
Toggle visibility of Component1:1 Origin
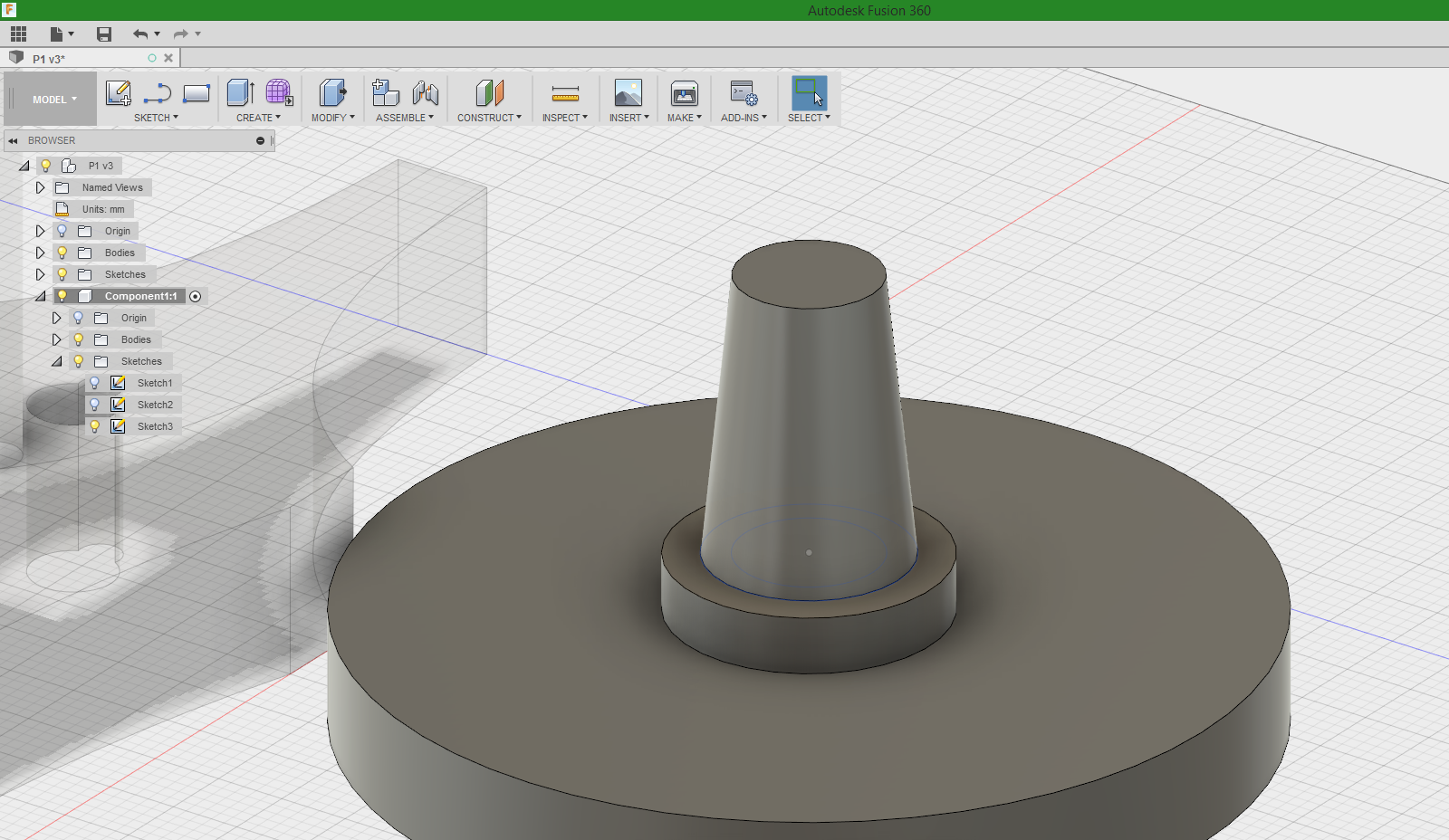(x=78, y=318)
